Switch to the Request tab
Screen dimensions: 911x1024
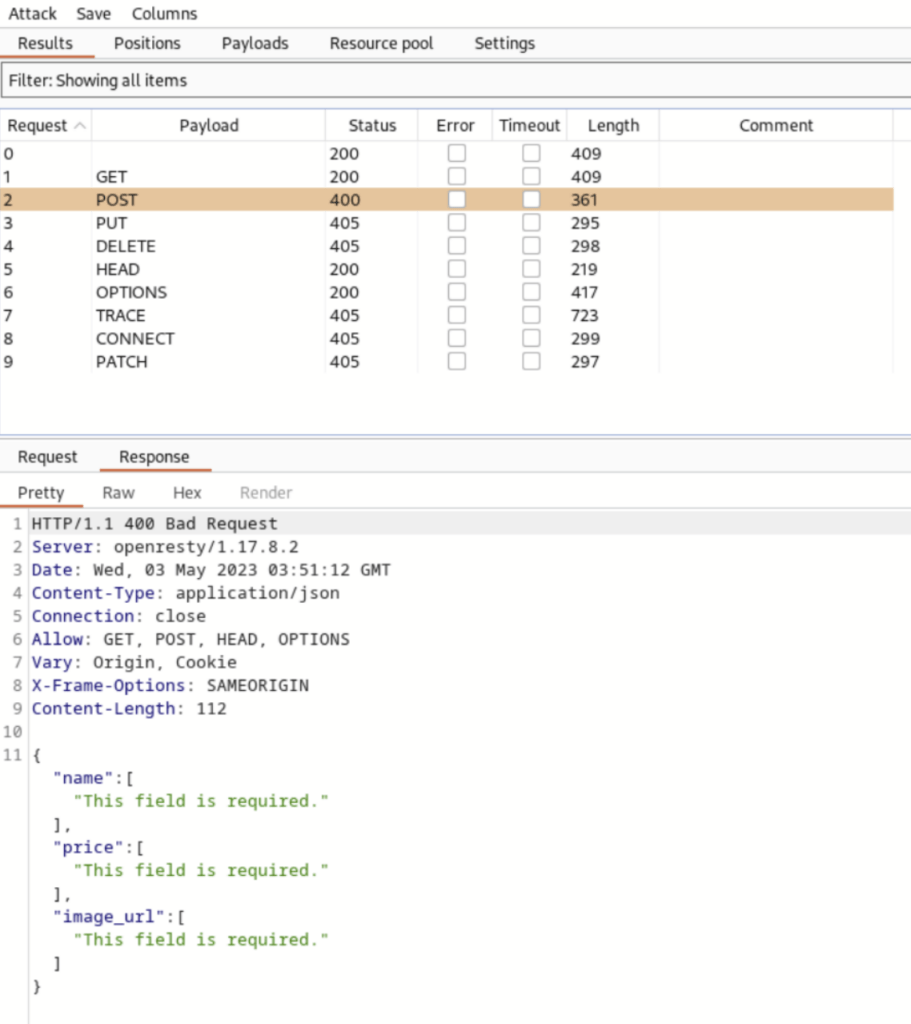(x=47, y=456)
